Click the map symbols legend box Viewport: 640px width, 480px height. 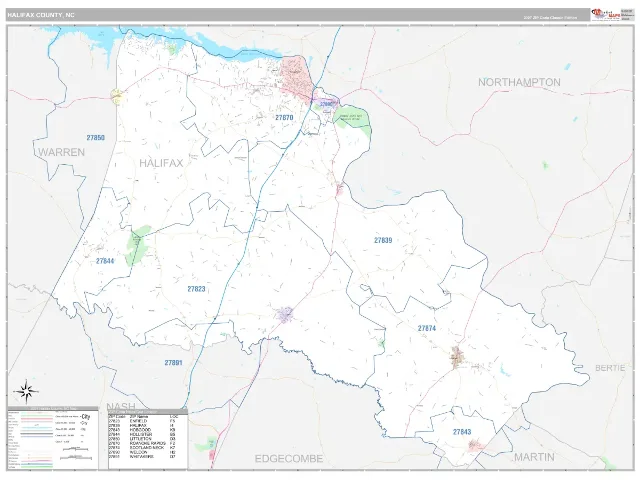53,439
